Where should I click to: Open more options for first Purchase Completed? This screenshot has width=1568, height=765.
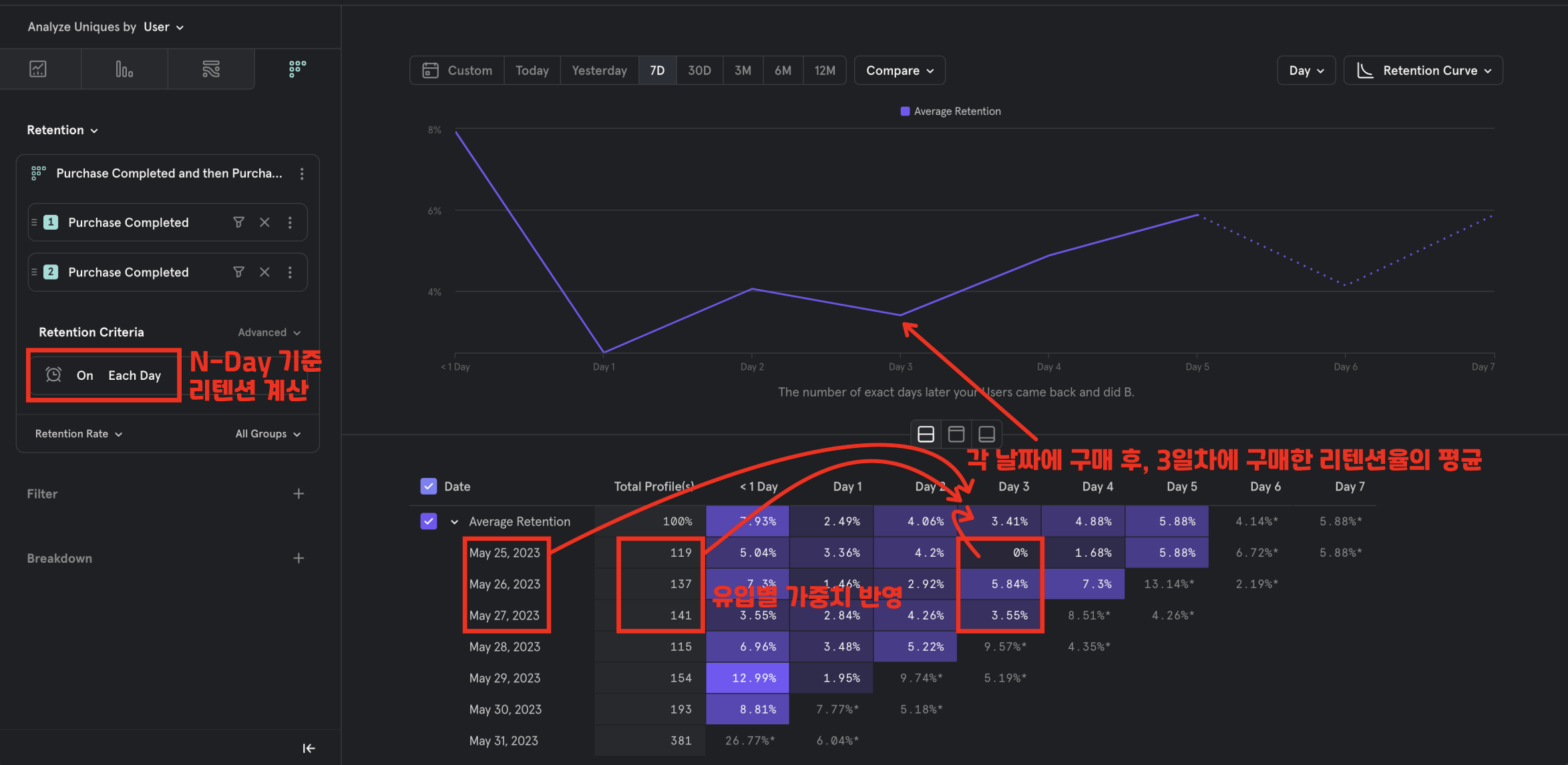click(x=290, y=222)
